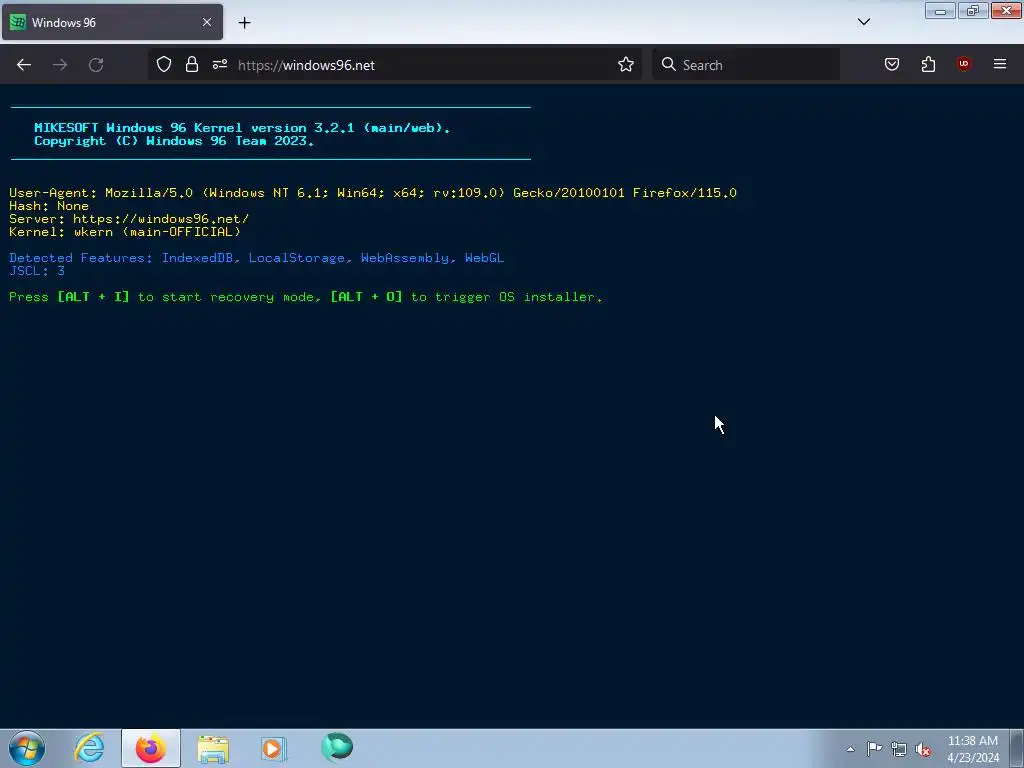Open a new tab with plus button
The image size is (1024, 768).
click(x=244, y=23)
